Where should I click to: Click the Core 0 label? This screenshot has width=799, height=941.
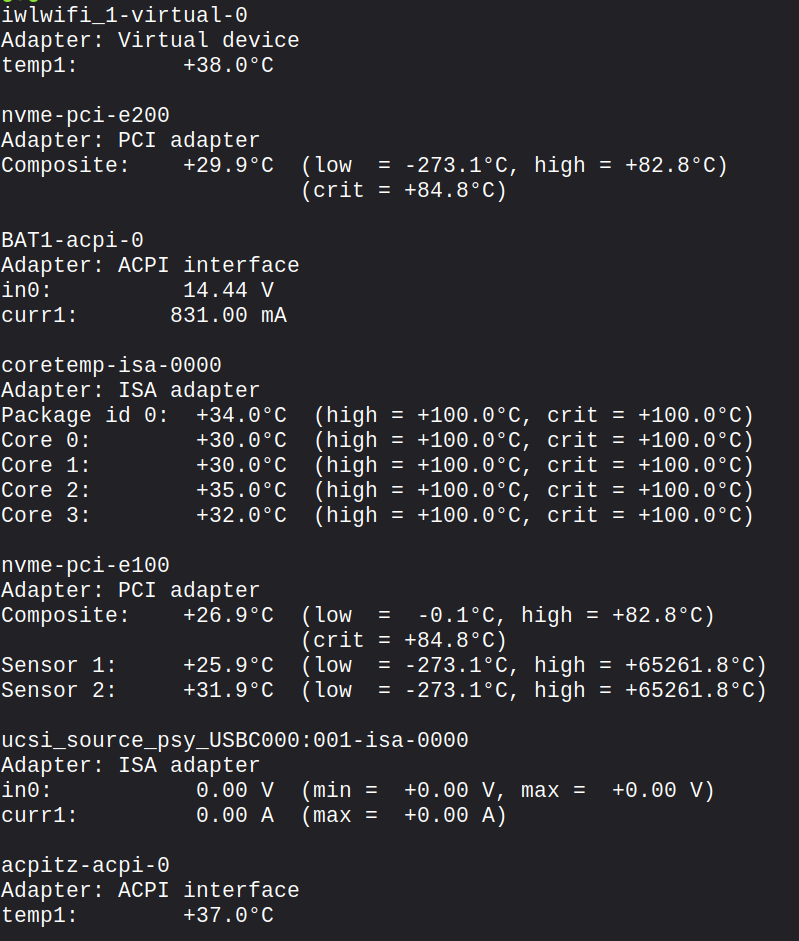46,440
